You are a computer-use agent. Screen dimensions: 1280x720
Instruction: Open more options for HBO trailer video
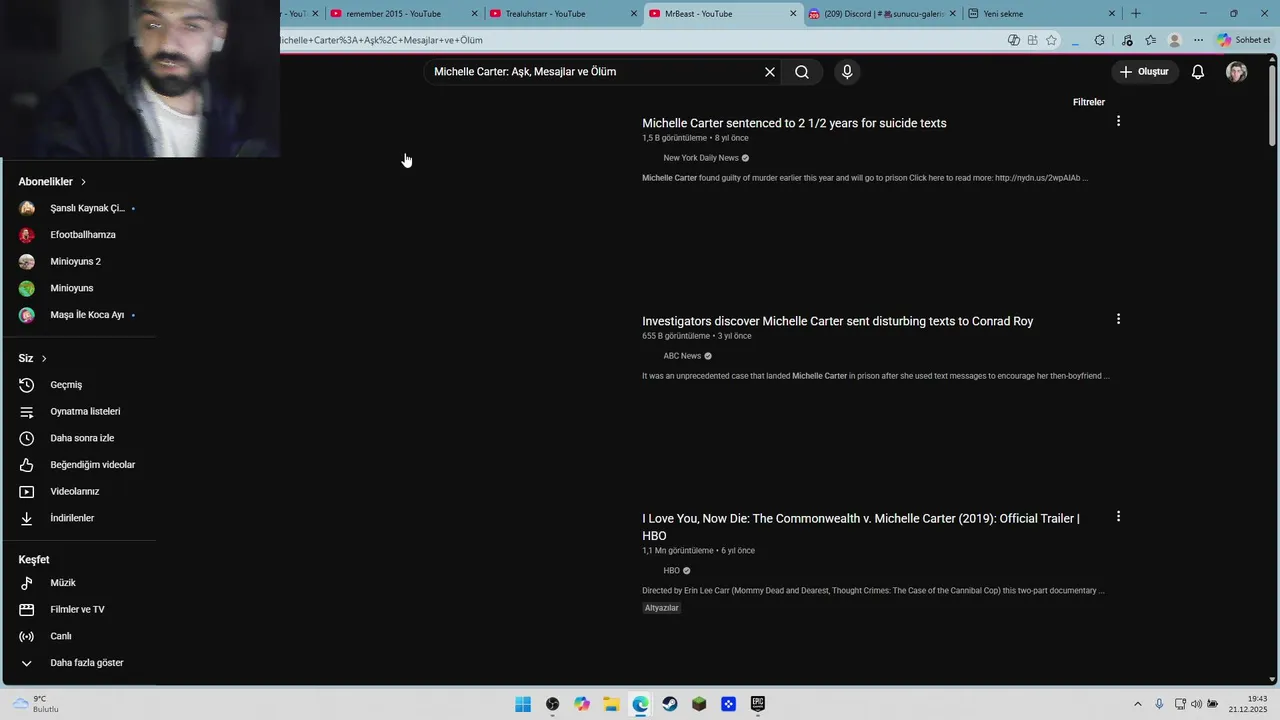pyautogui.click(x=1118, y=517)
